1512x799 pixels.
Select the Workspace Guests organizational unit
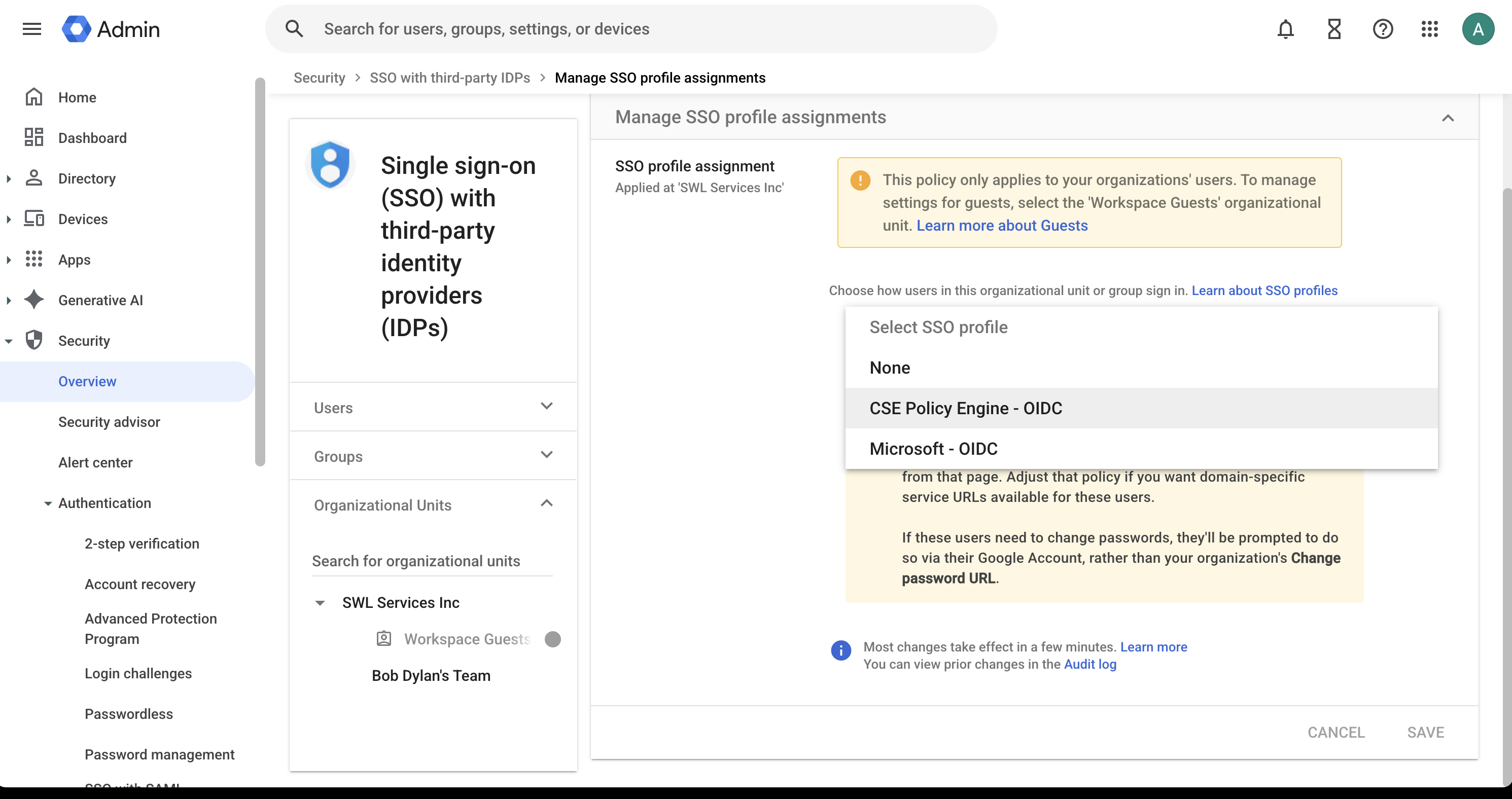coord(467,639)
